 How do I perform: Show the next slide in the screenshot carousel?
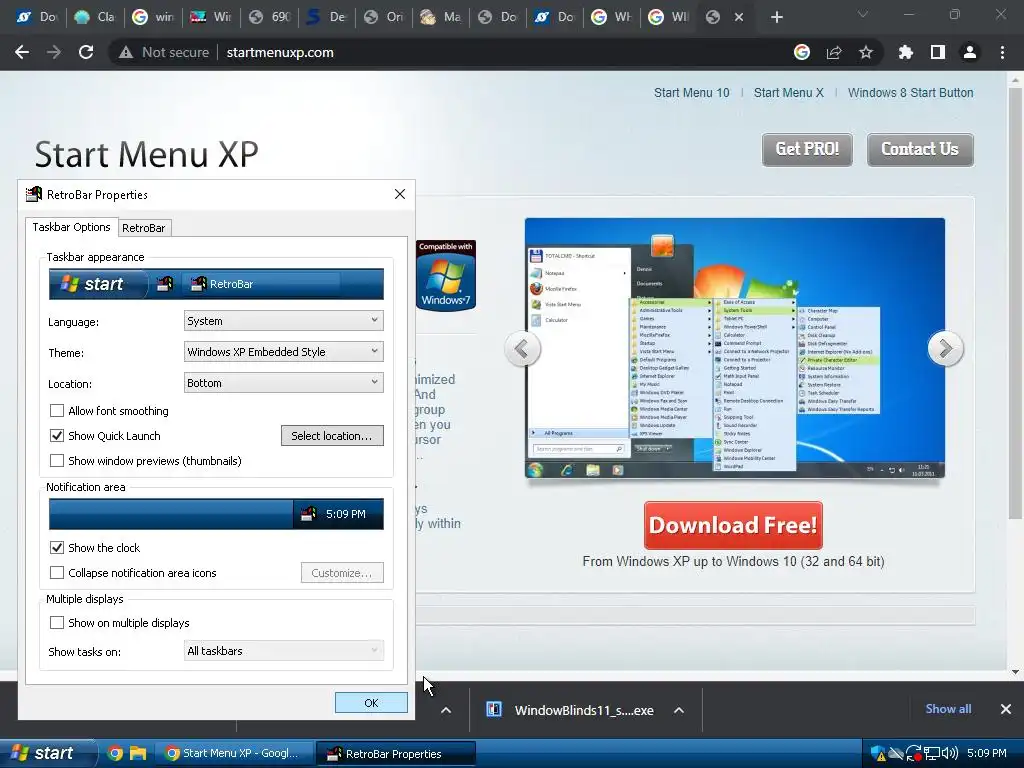coord(945,349)
